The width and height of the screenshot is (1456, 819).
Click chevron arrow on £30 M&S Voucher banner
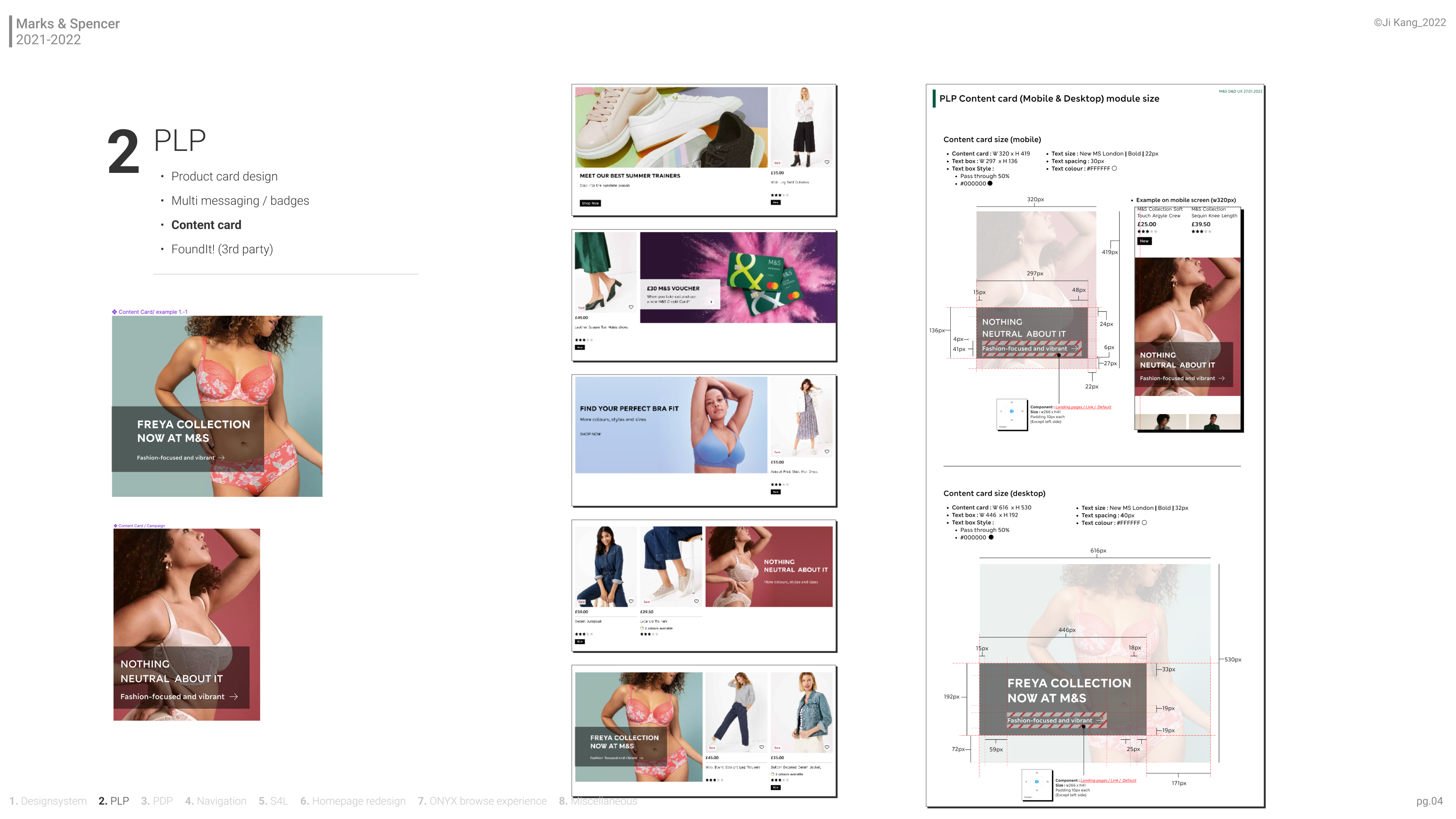(711, 302)
